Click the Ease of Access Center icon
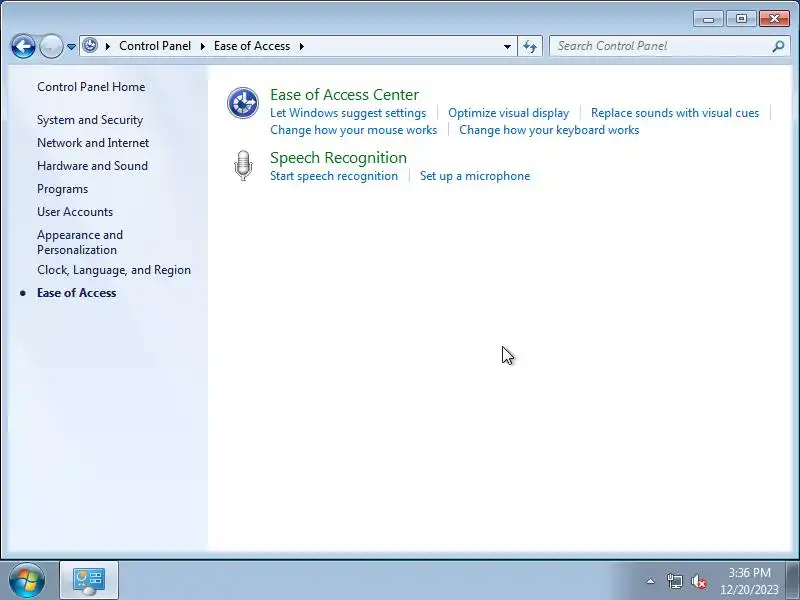The image size is (800, 600). coord(243,103)
